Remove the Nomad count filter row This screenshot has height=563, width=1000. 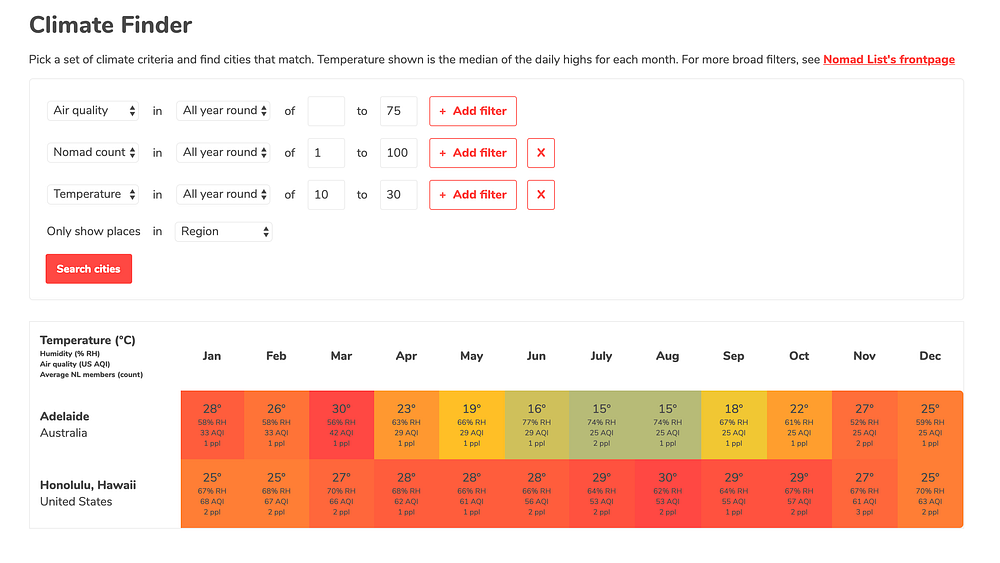541,153
